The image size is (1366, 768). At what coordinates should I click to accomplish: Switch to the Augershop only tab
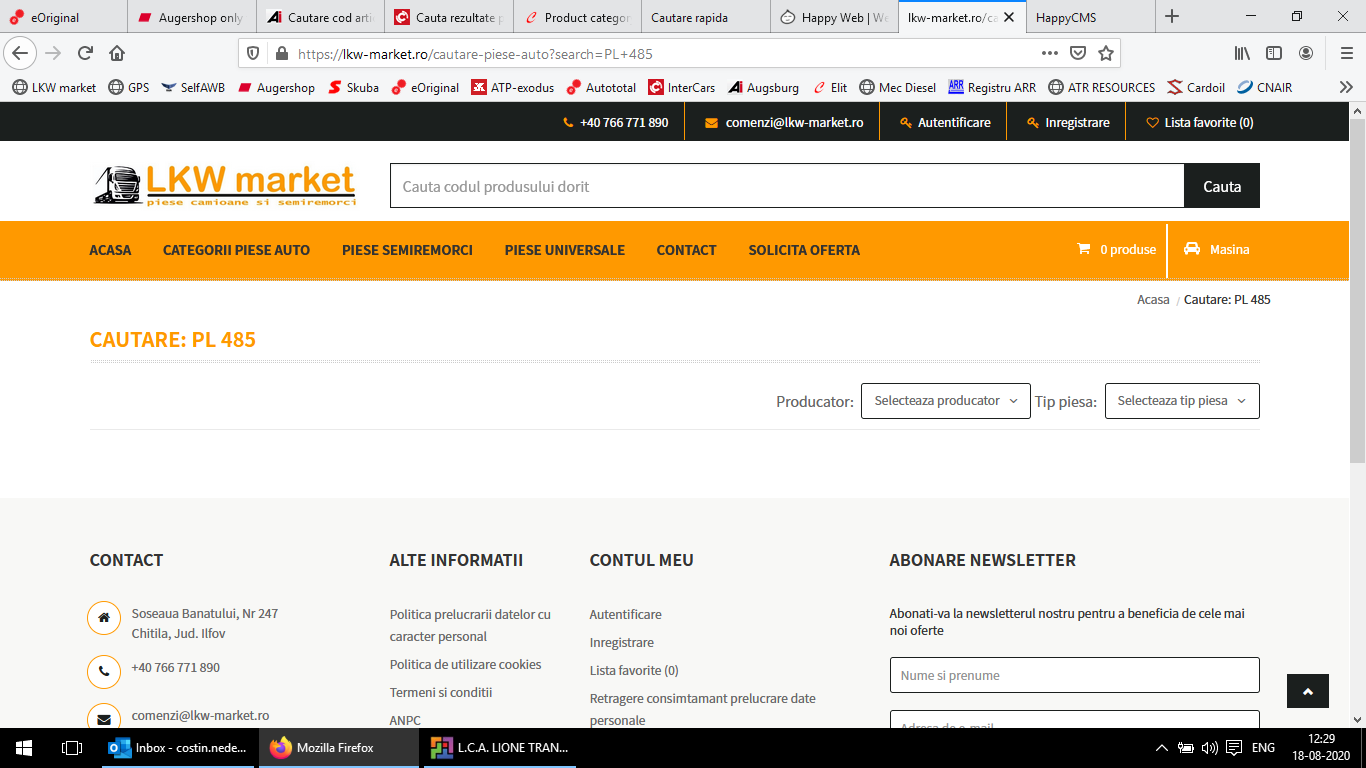tap(192, 17)
